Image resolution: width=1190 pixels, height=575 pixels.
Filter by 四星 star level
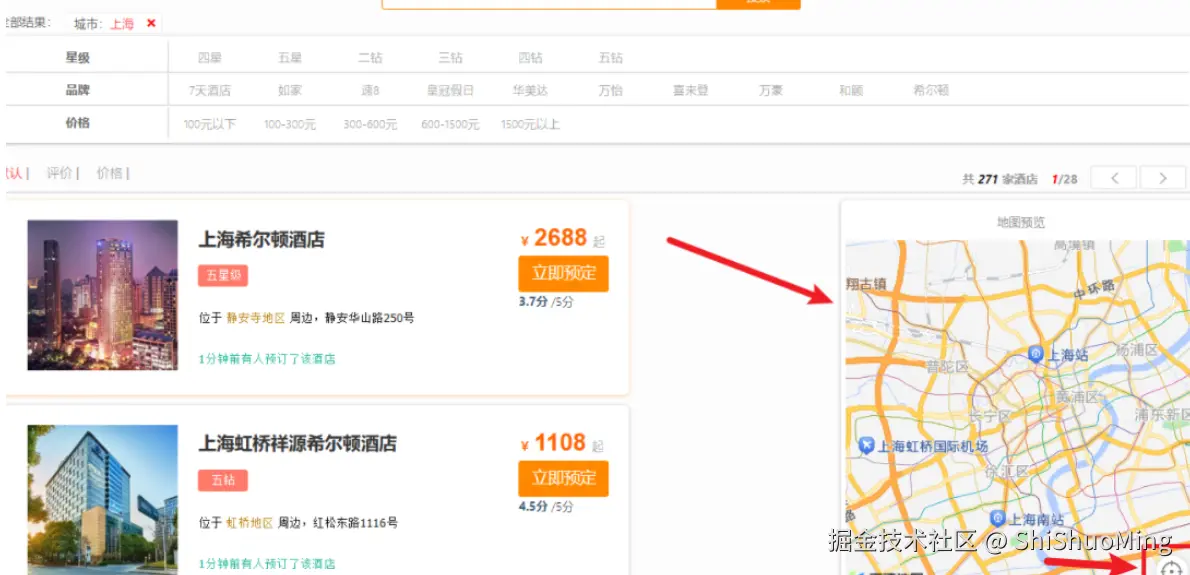coord(209,58)
